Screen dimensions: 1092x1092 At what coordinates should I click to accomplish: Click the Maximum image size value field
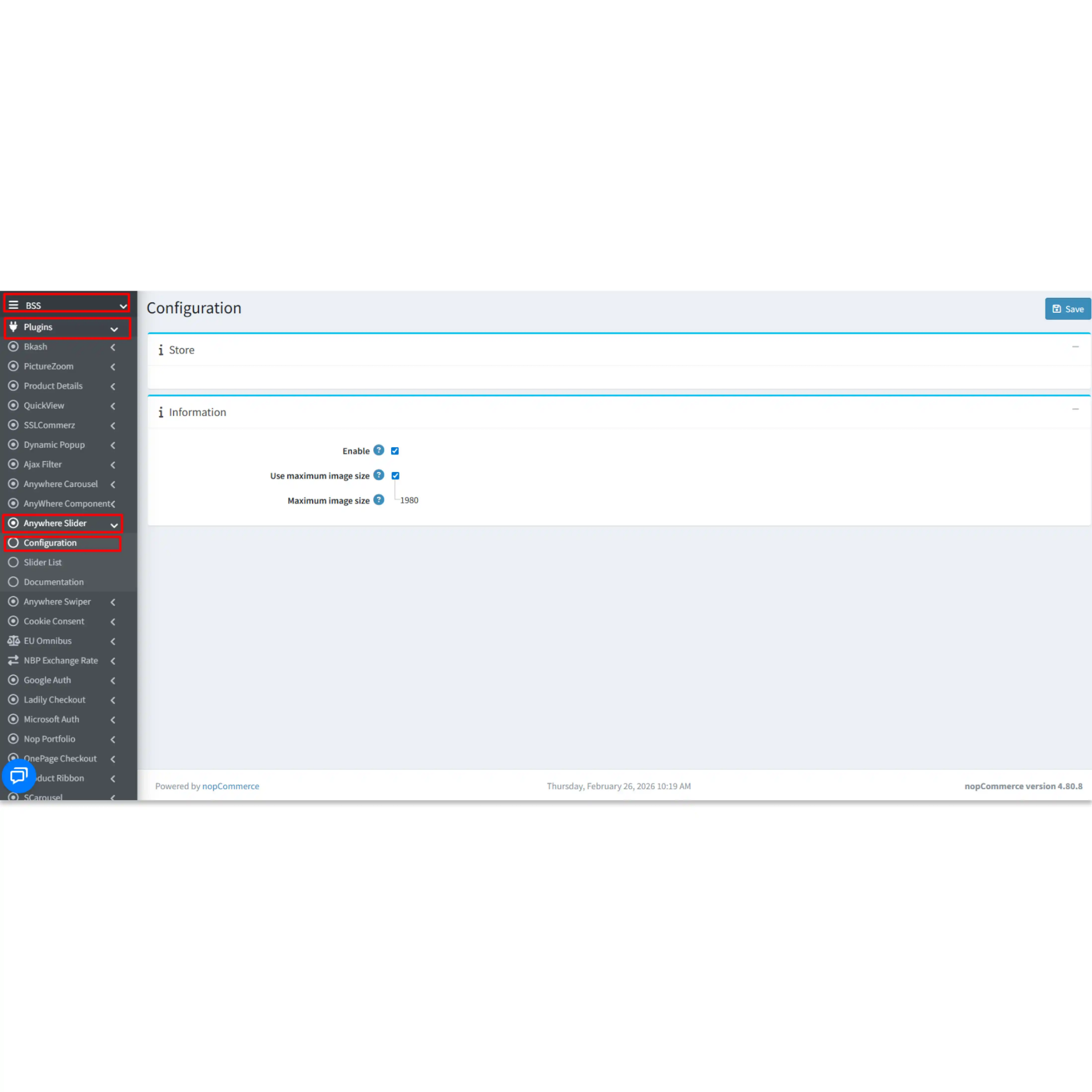[409, 500]
